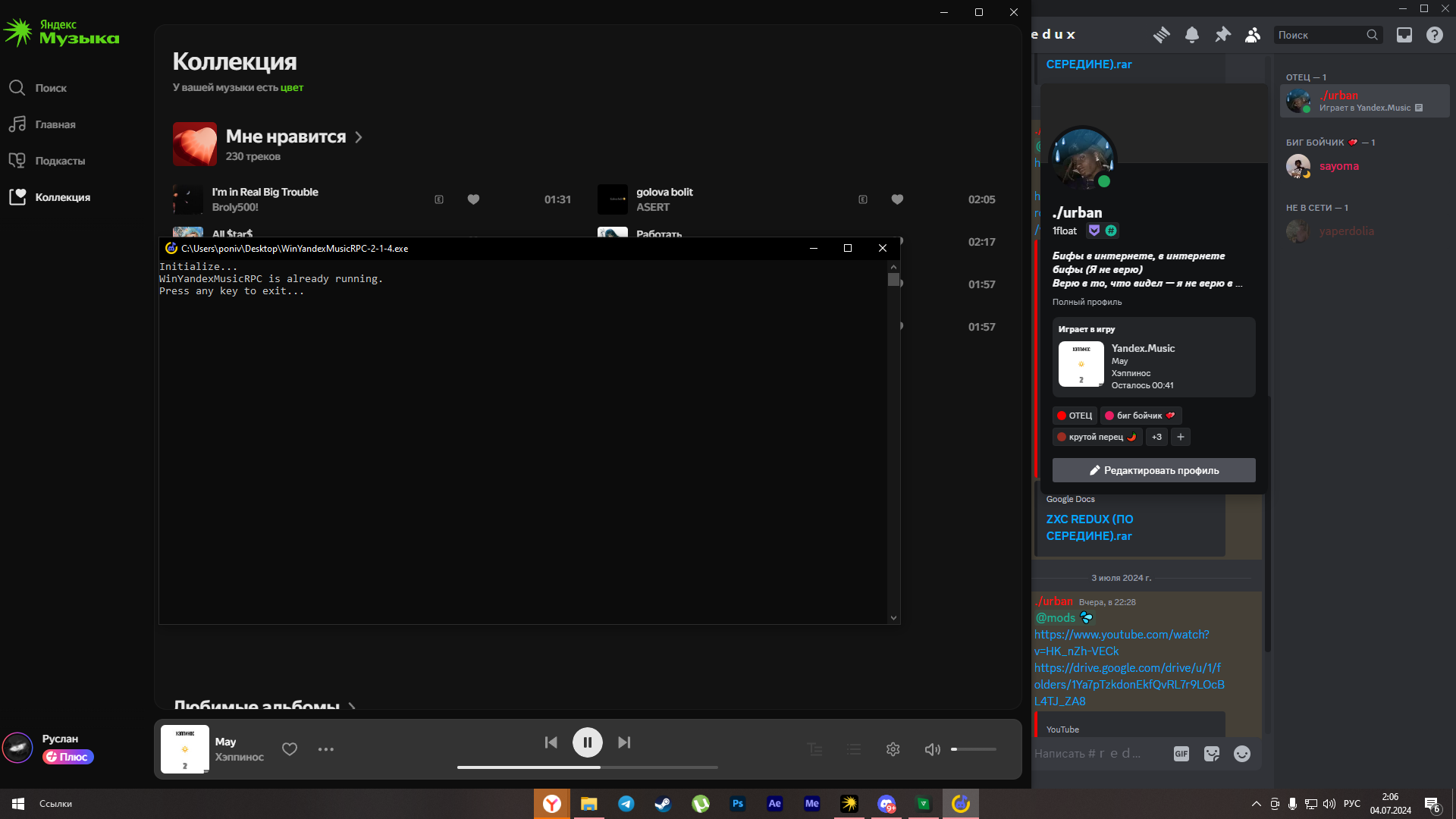The height and width of the screenshot is (819, 1456).
Task: Expand the +3 hidden roles
Action: point(1156,437)
